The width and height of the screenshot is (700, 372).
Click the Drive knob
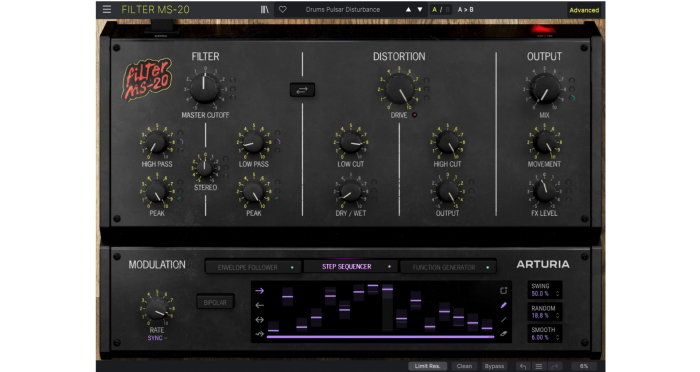click(399, 88)
